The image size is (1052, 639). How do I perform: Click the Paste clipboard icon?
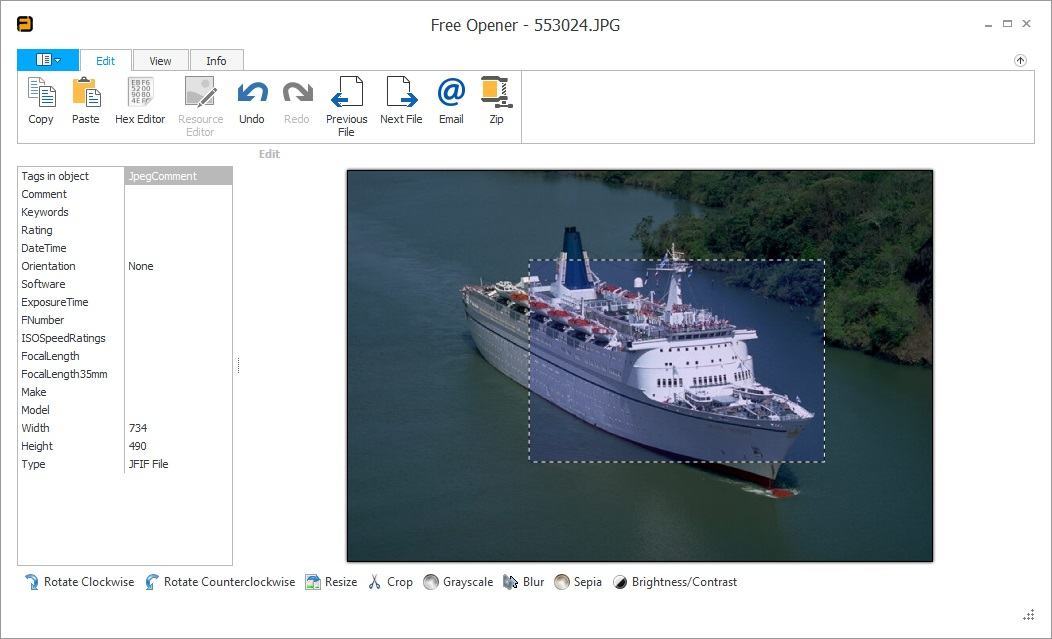coord(86,92)
